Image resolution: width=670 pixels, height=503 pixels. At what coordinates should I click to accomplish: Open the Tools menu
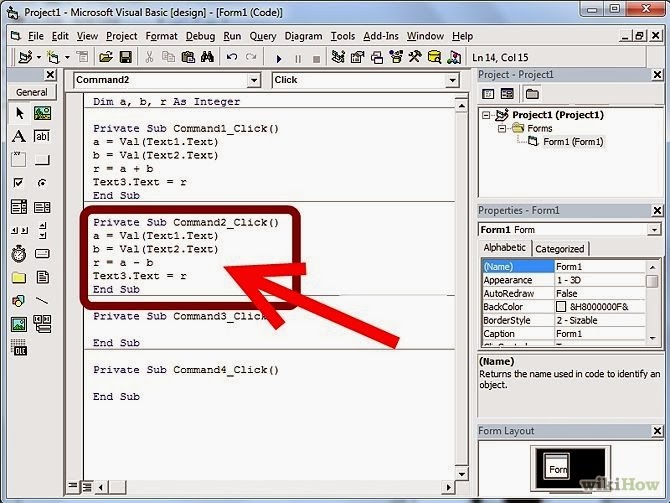pyautogui.click(x=343, y=36)
